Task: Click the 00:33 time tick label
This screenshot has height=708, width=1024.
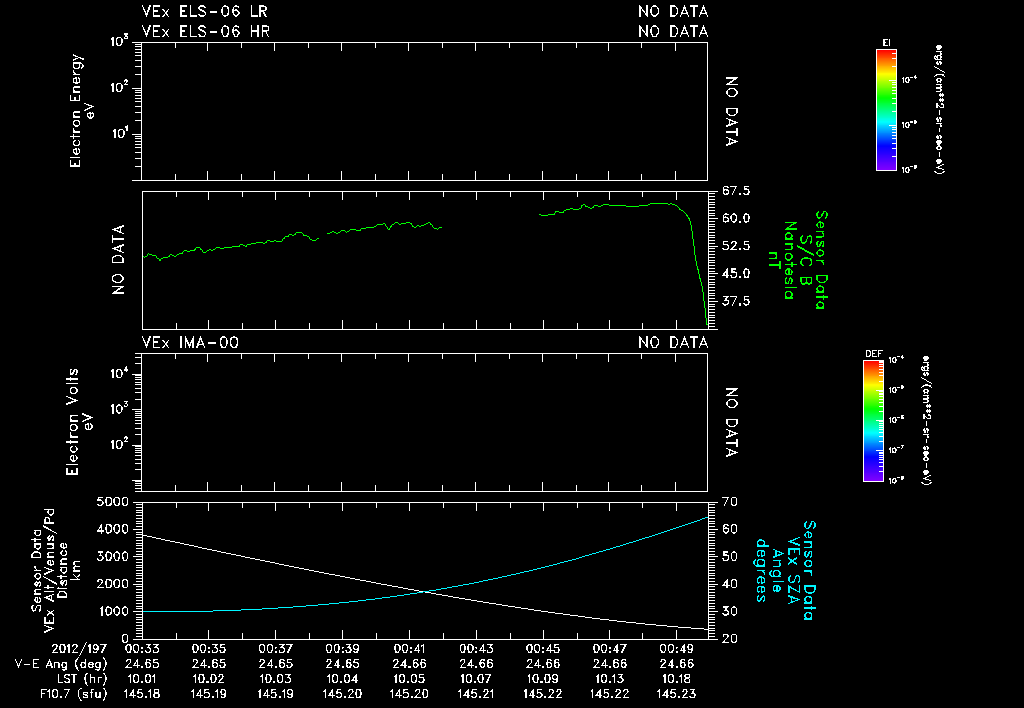Action: (x=142, y=649)
